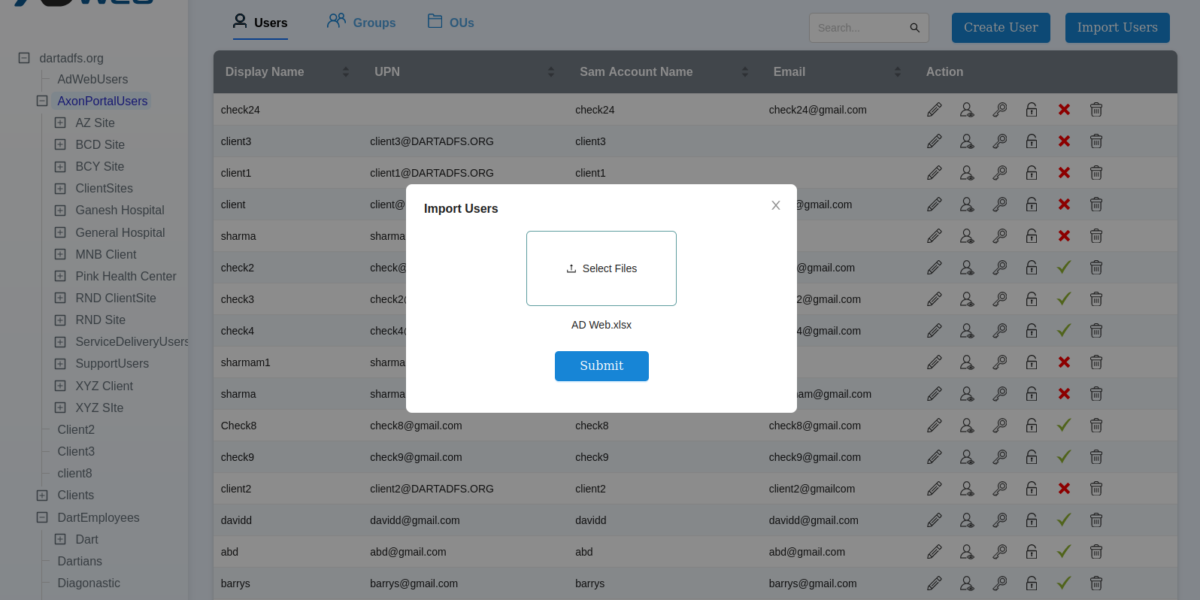Click the Create User button

(x=1000, y=28)
